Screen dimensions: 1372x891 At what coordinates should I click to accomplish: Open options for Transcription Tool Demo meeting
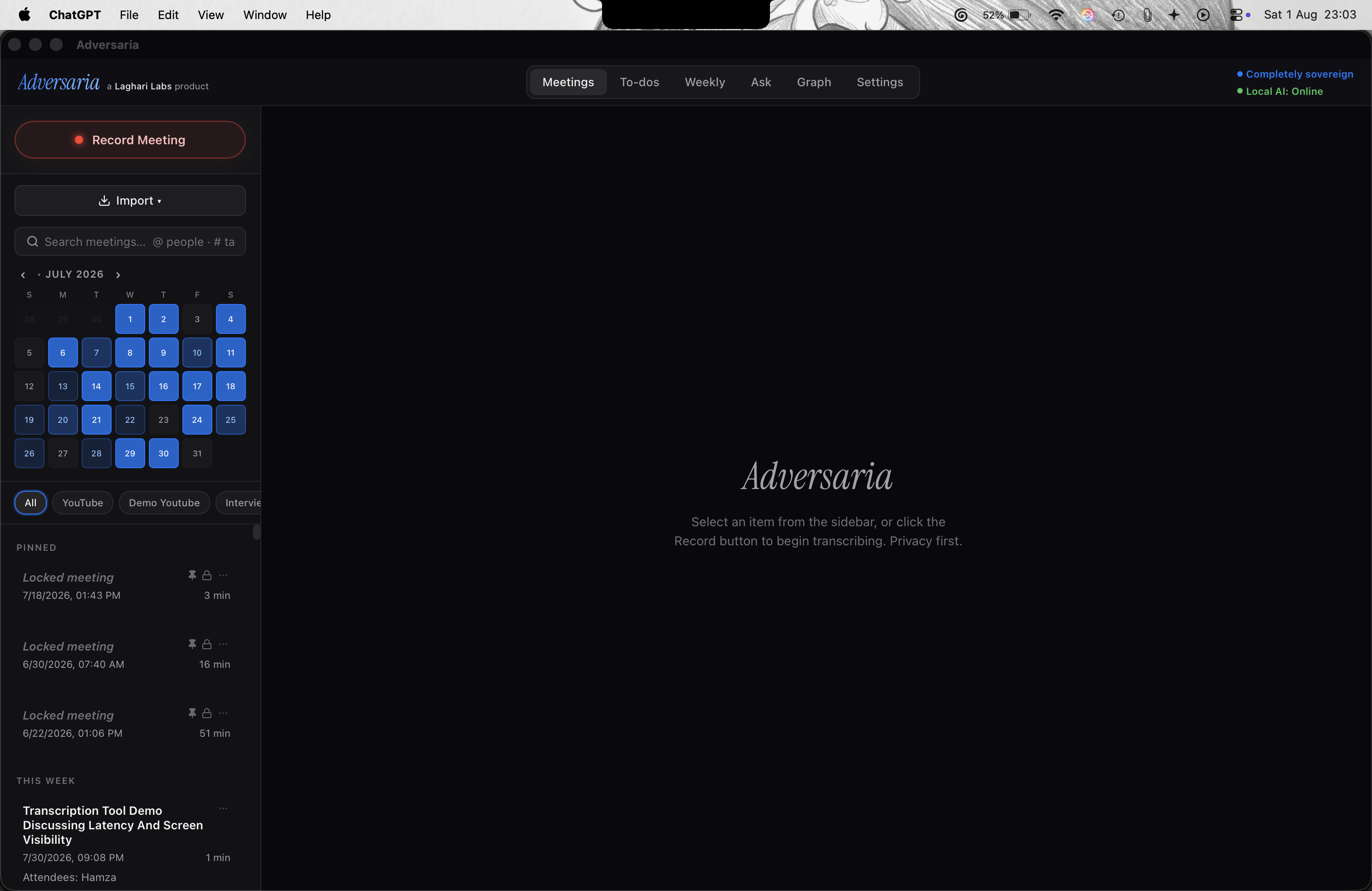(x=223, y=808)
